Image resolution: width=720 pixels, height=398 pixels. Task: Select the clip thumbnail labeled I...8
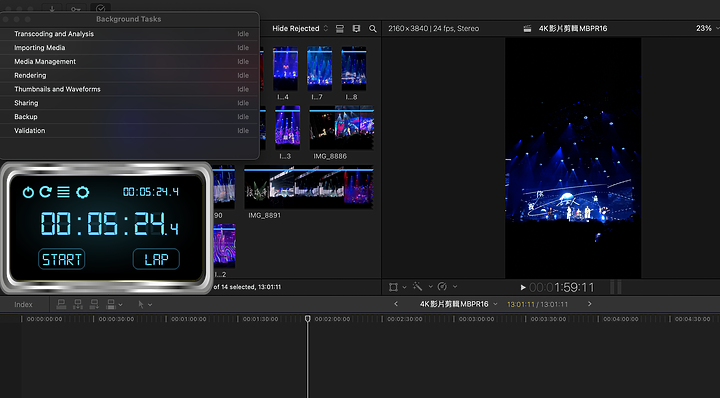(x=354, y=68)
